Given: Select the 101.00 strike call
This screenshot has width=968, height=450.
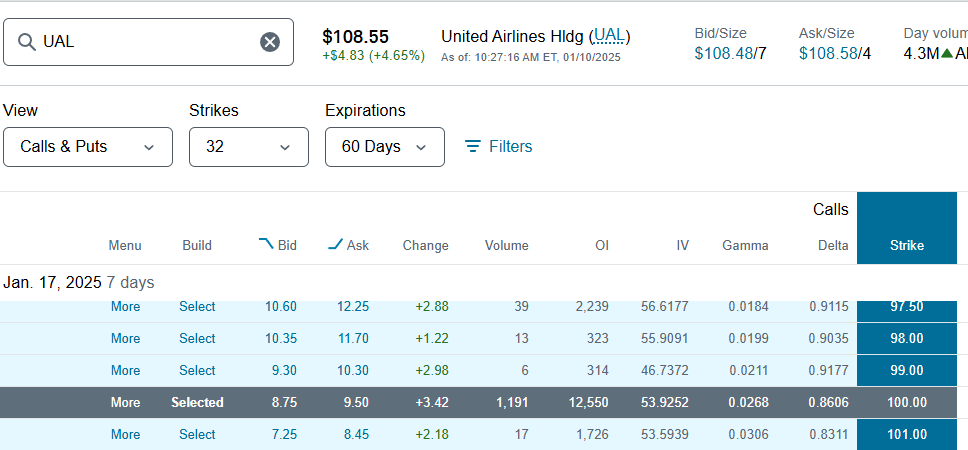Looking at the screenshot, I should coord(198,435).
